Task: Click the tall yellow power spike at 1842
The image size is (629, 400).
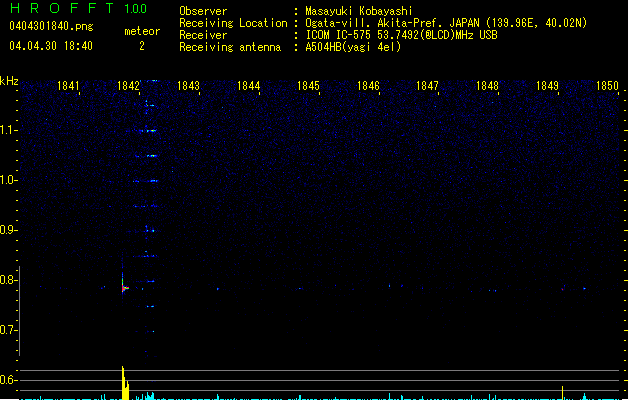Action: [x=125, y=383]
